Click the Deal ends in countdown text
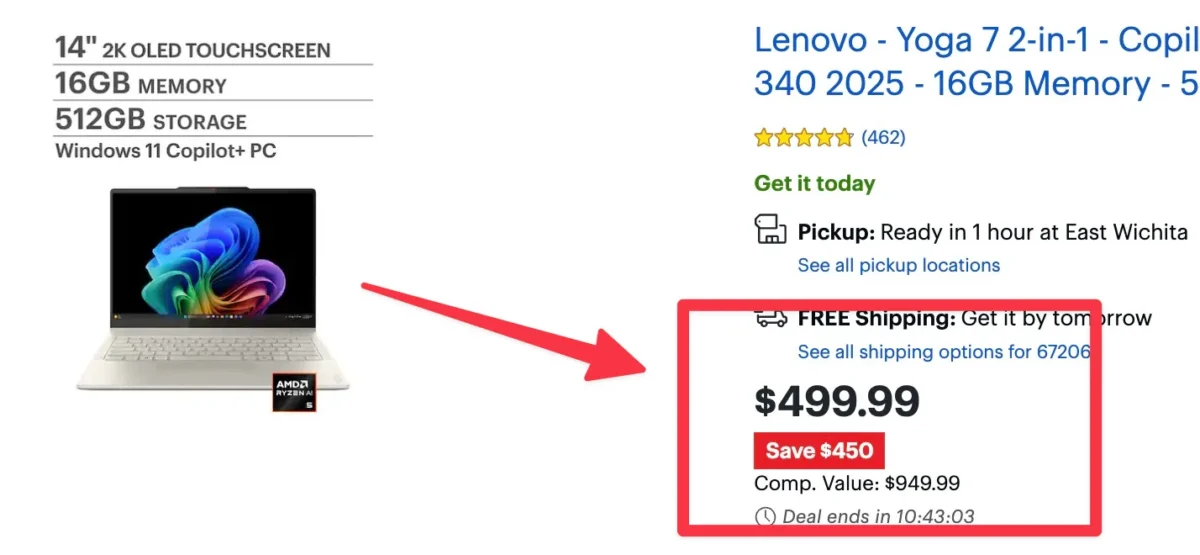This screenshot has width=1200, height=555. pos(878,517)
